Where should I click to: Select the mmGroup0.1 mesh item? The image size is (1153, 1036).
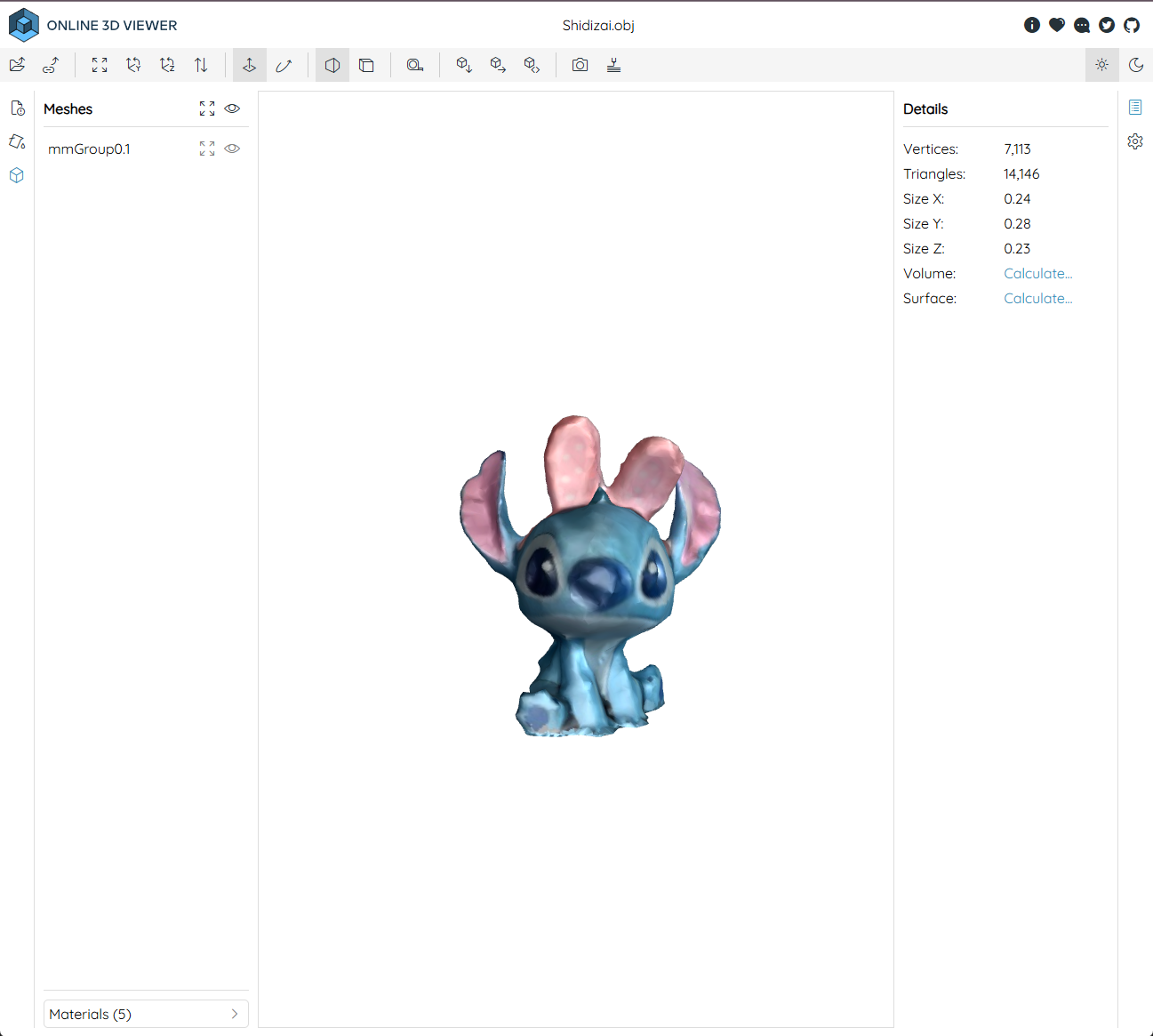click(89, 149)
